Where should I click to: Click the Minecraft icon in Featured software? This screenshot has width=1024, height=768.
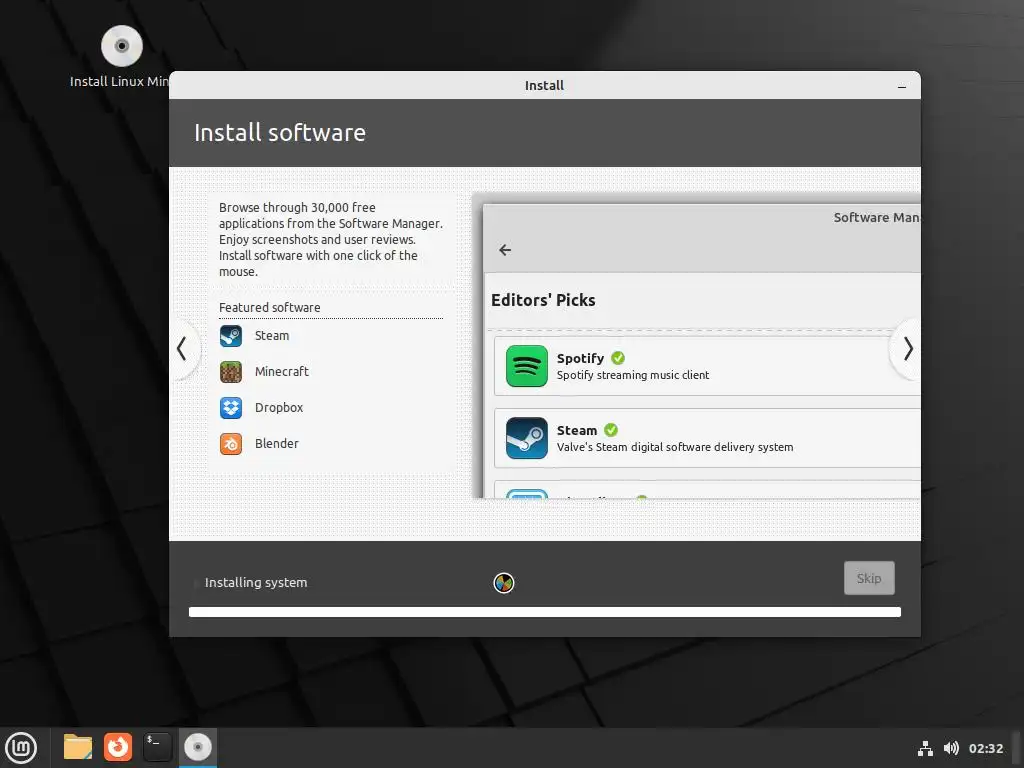pyautogui.click(x=231, y=372)
